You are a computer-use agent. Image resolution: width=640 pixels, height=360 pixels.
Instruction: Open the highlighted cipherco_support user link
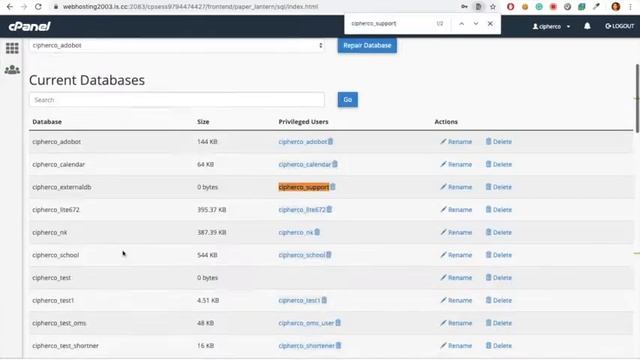304,187
